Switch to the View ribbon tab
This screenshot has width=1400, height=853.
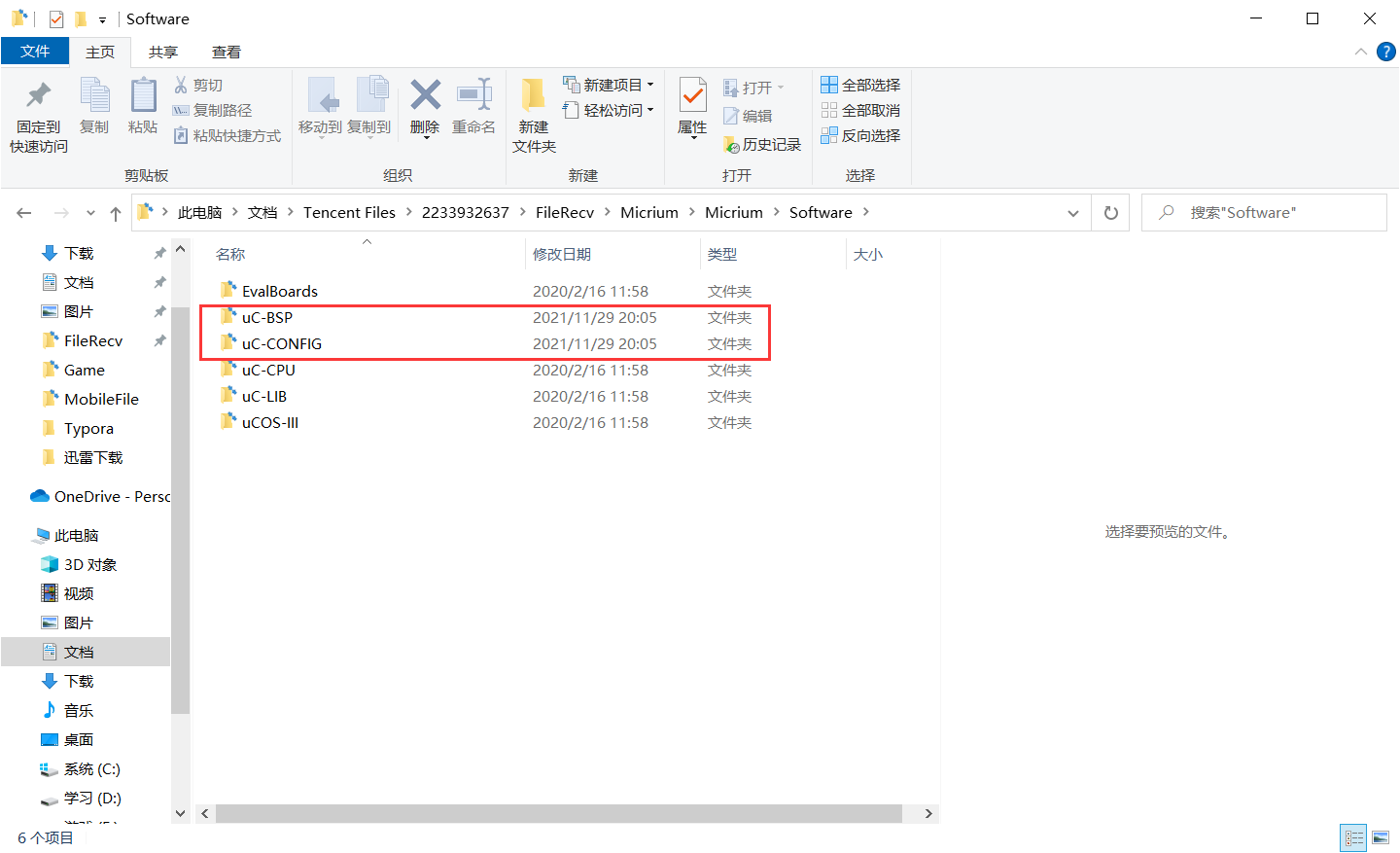pos(227,52)
